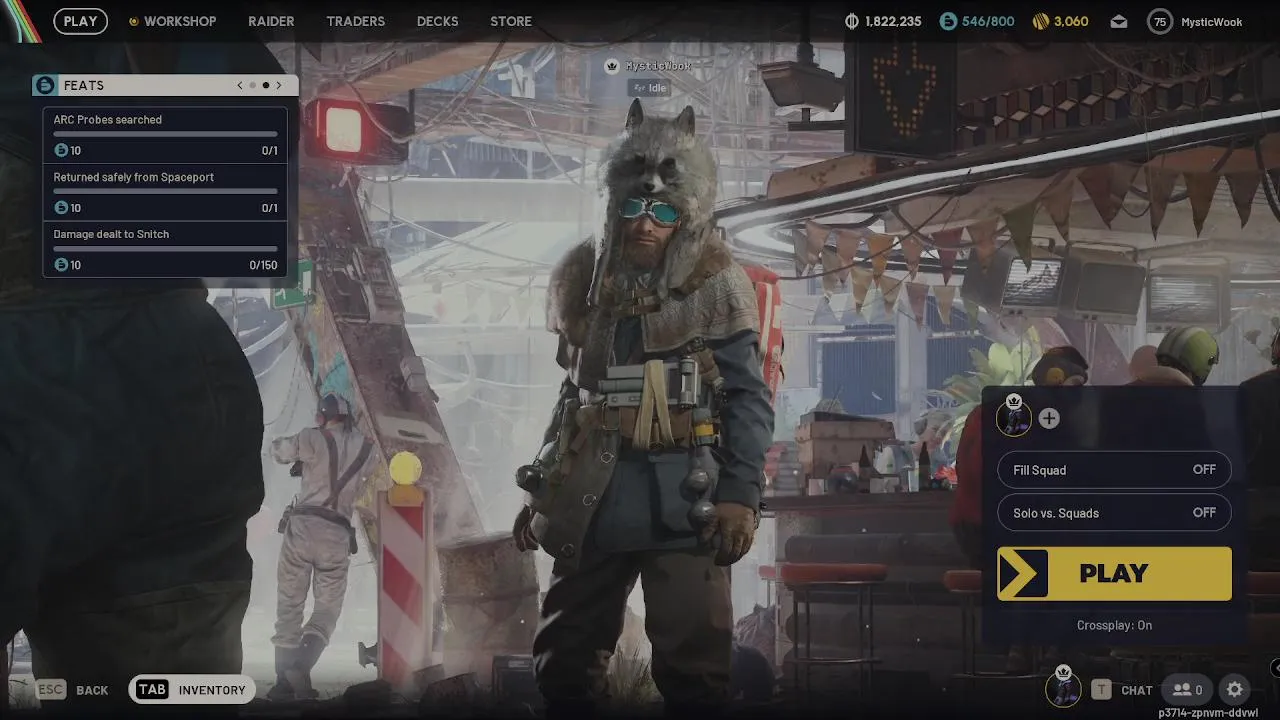Switch to the RAIDER tab
1280x720 pixels.
pos(271,21)
